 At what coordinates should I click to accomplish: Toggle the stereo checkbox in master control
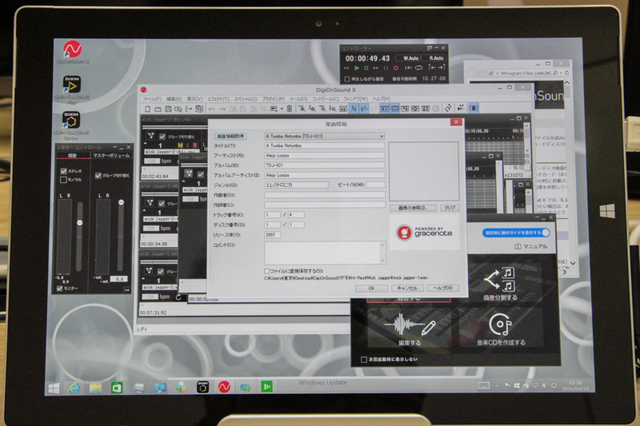pos(62,171)
